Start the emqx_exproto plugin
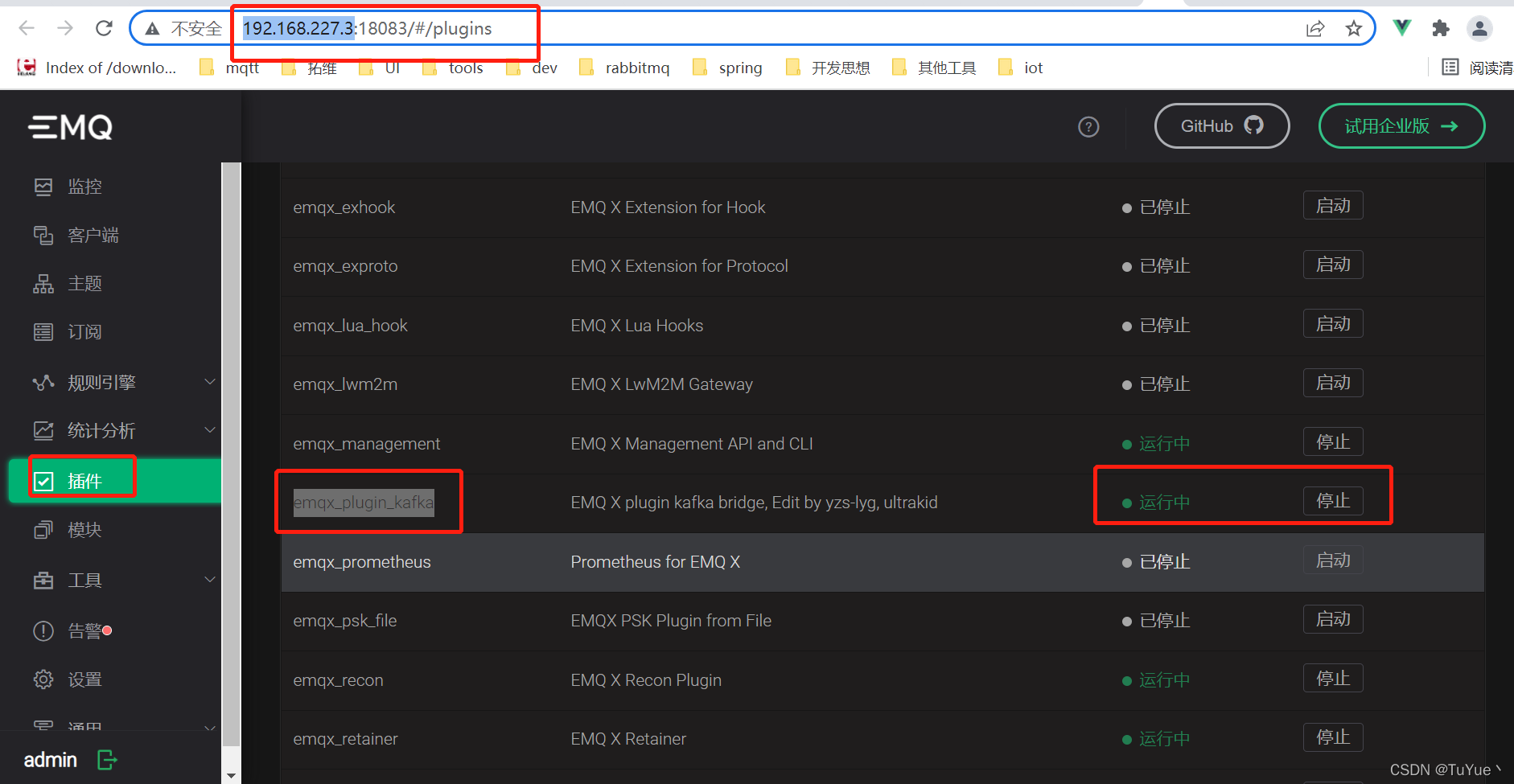Viewport: 1514px width, 784px height. tap(1333, 265)
